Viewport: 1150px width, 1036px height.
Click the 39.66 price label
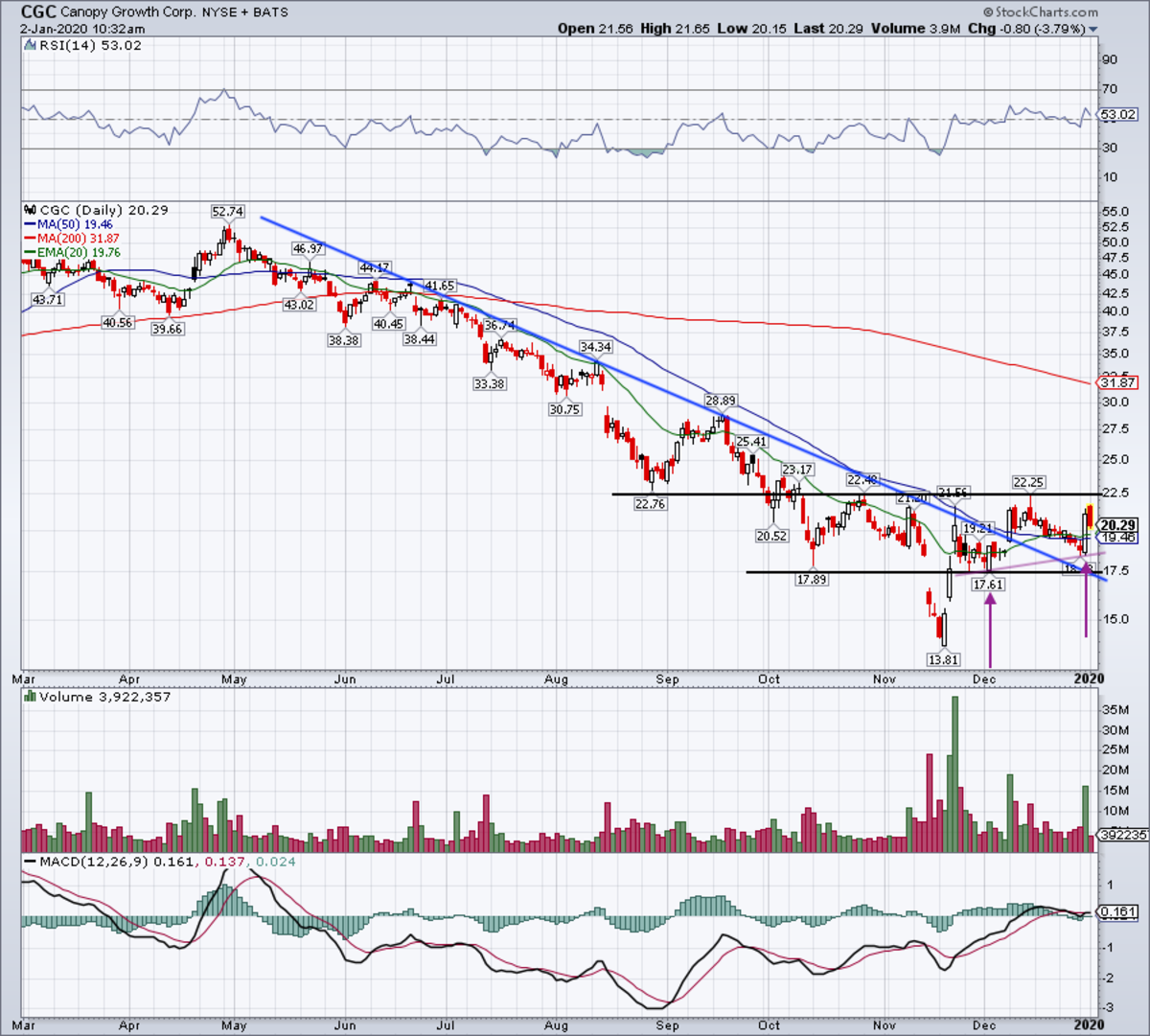click(x=168, y=329)
